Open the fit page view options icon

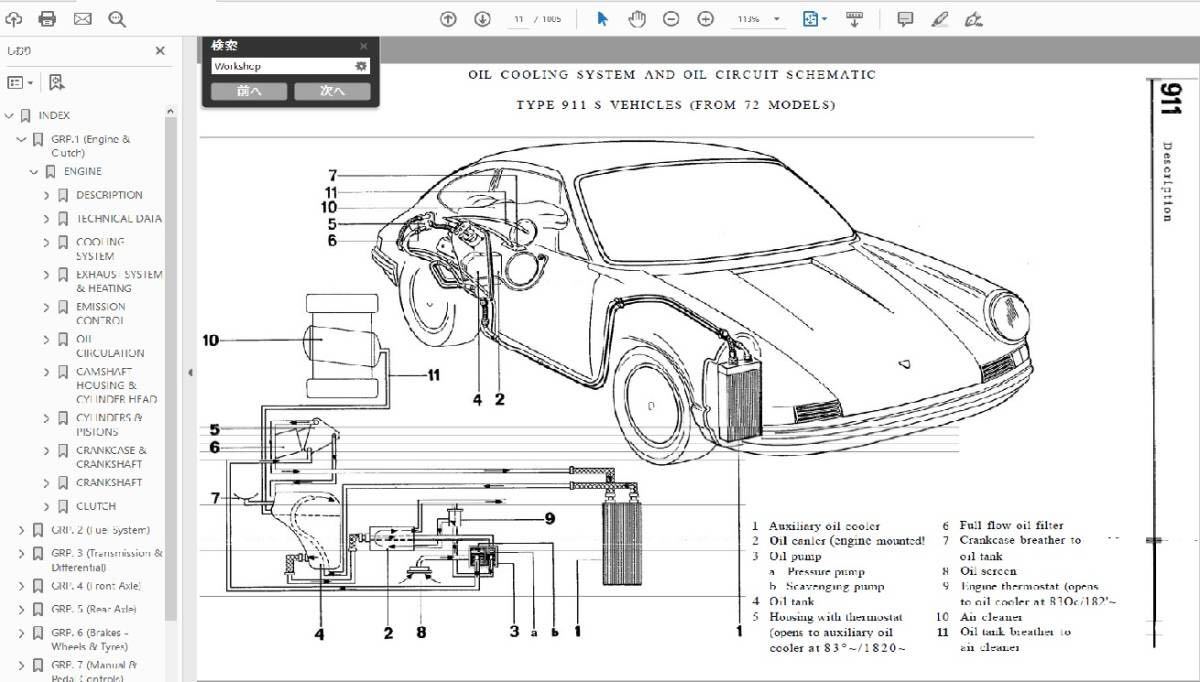(x=814, y=19)
